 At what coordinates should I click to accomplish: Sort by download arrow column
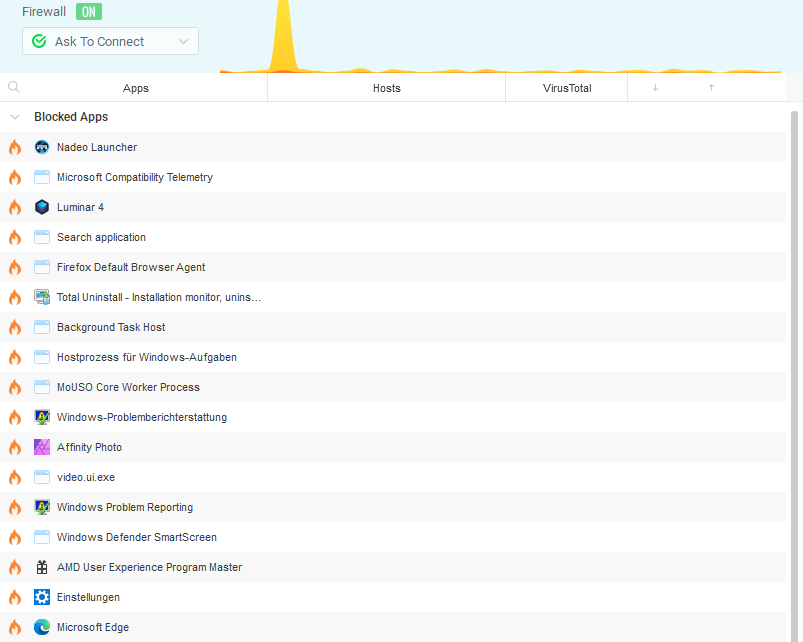[x=655, y=88]
